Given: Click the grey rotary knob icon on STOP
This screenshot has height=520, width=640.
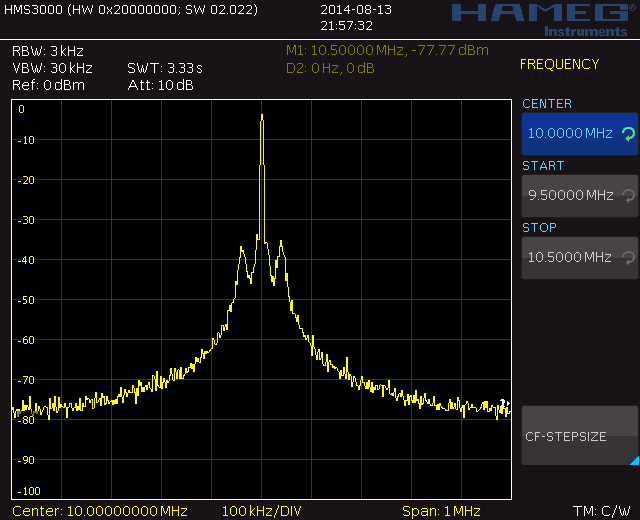Looking at the screenshot, I should (629, 258).
